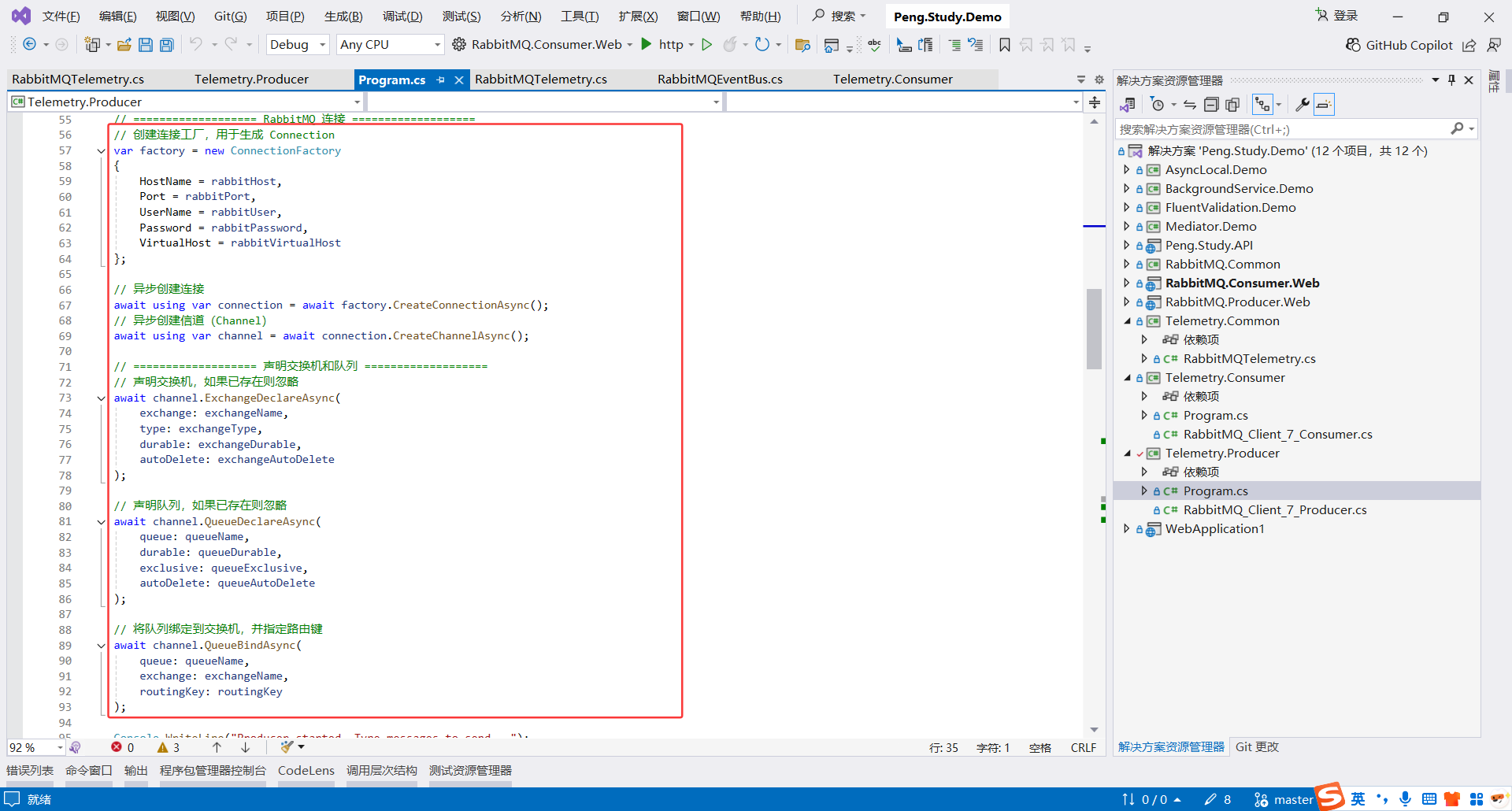Image resolution: width=1512 pixels, height=811 pixels.
Task: Select RabbitMQ_Client_7_Producer.cs in Solution Explorer
Action: (1275, 510)
